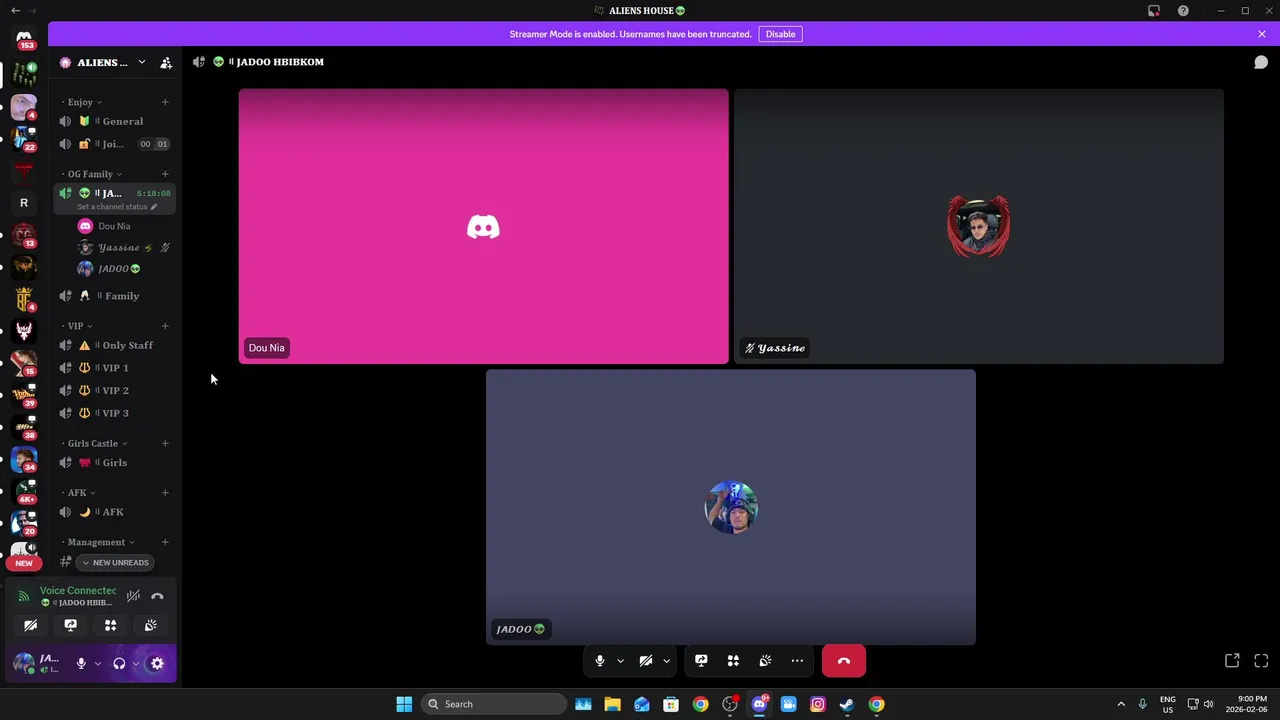Select Dou Nia in voice member list

click(x=124, y=226)
